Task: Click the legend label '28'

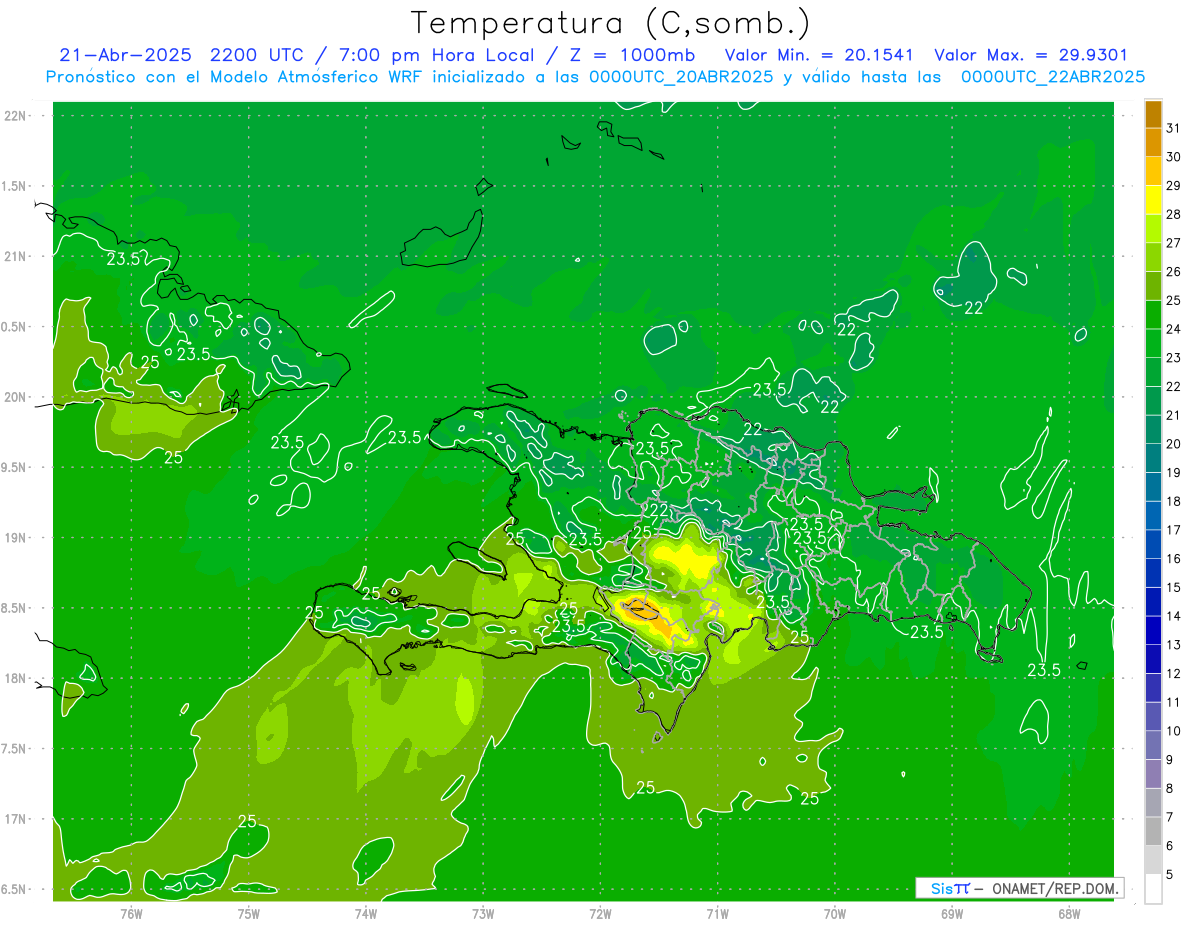Action: (x=1173, y=214)
